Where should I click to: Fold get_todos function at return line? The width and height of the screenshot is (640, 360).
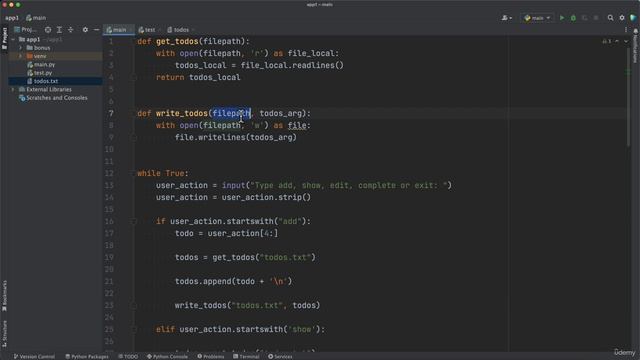click(x=133, y=77)
